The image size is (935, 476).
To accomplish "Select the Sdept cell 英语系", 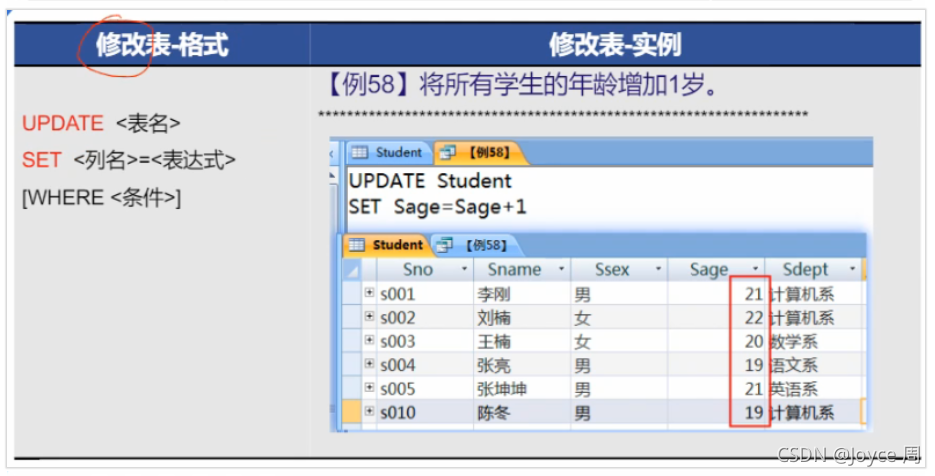I will 814,389.
